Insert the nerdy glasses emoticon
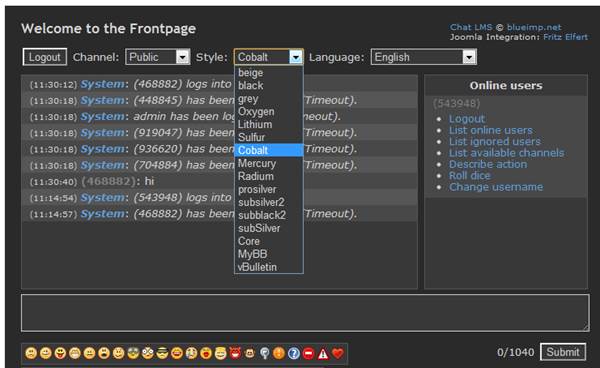Screen dimensions: 600x368 pyautogui.click(x=133, y=353)
